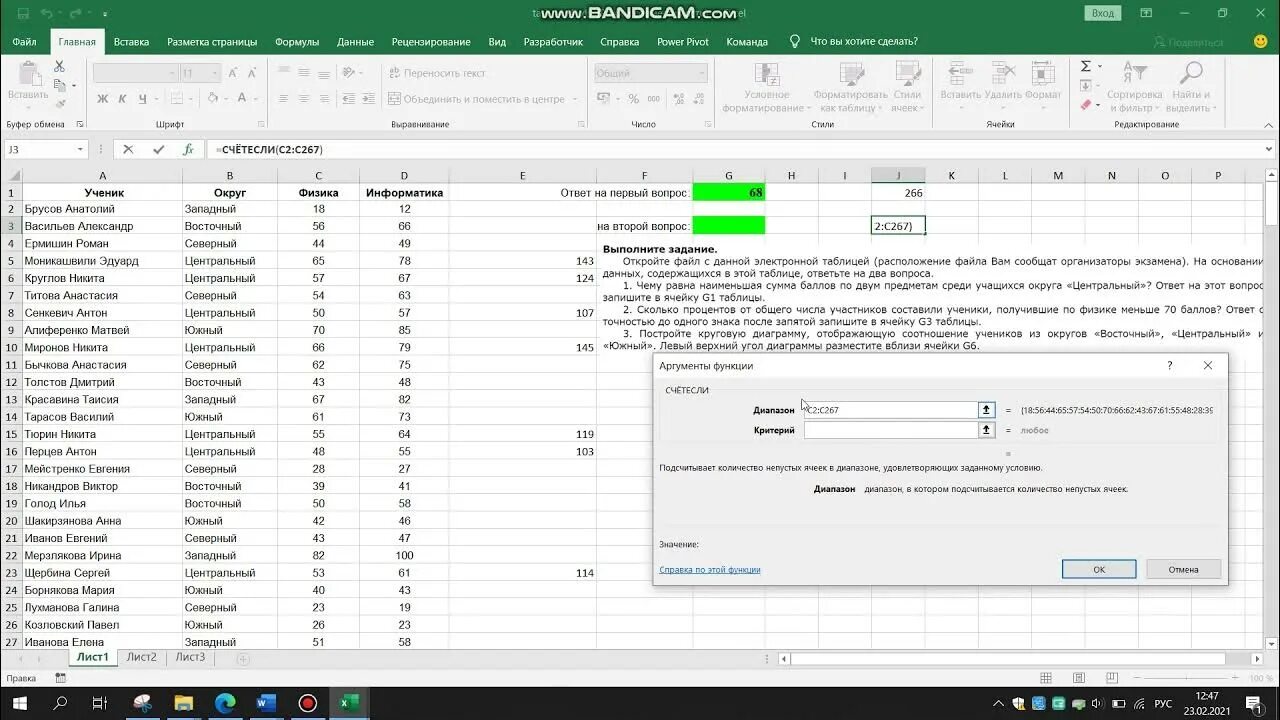This screenshot has height=720, width=1280.
Task: Click the Windows Start button
Action: (19, 703)
